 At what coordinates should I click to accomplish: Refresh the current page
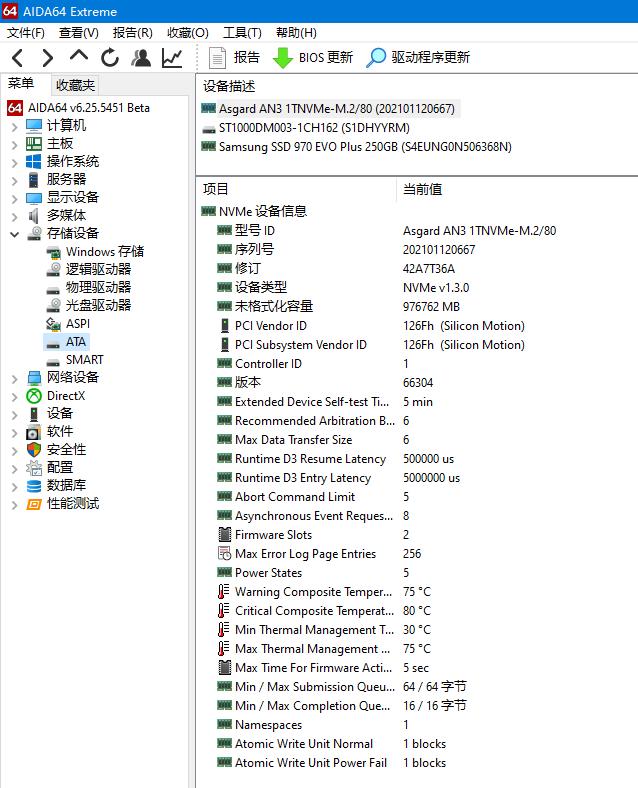(110, 58)
